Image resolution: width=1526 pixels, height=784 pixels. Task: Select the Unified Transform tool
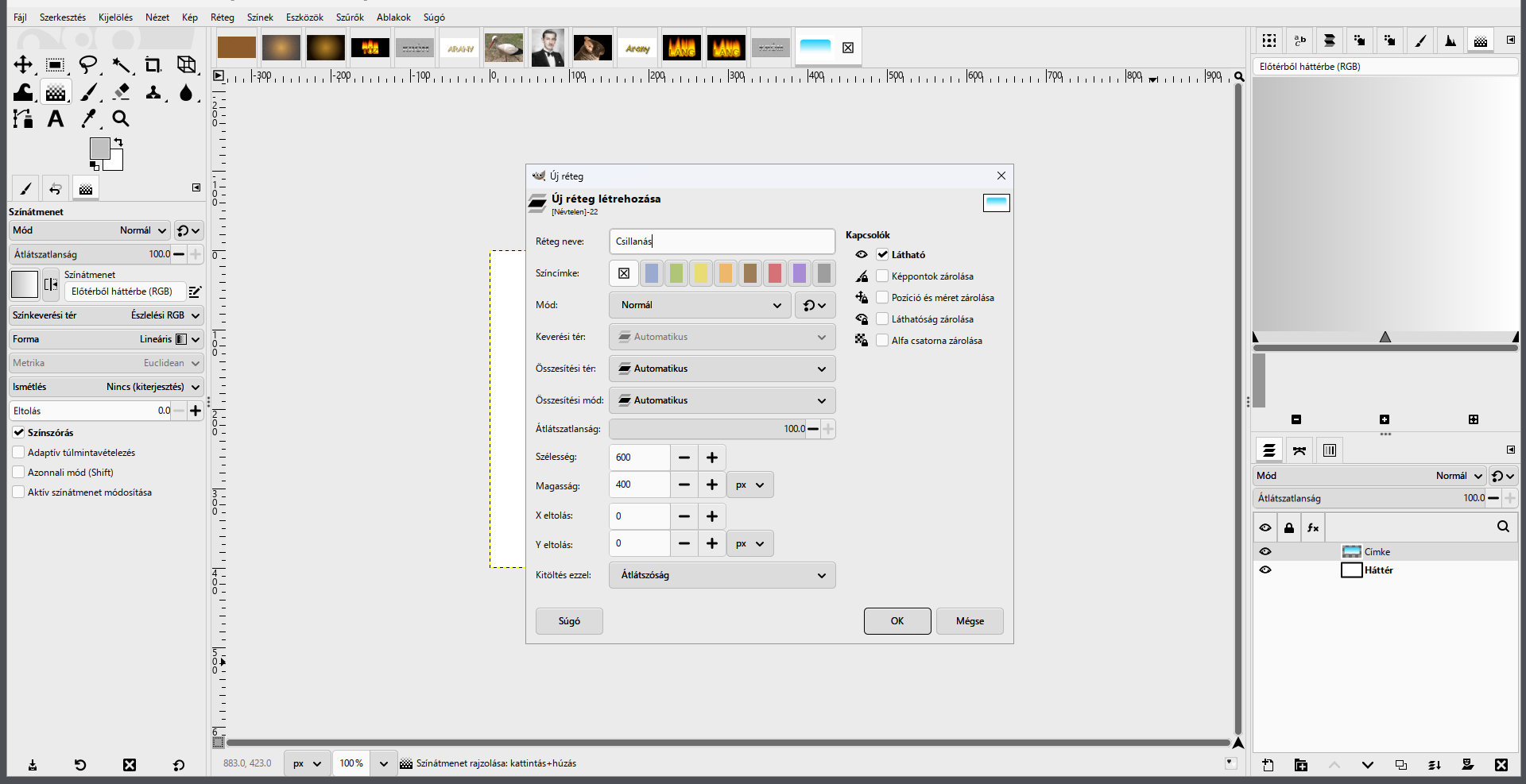pyautogui.click(x=187, y=65)
